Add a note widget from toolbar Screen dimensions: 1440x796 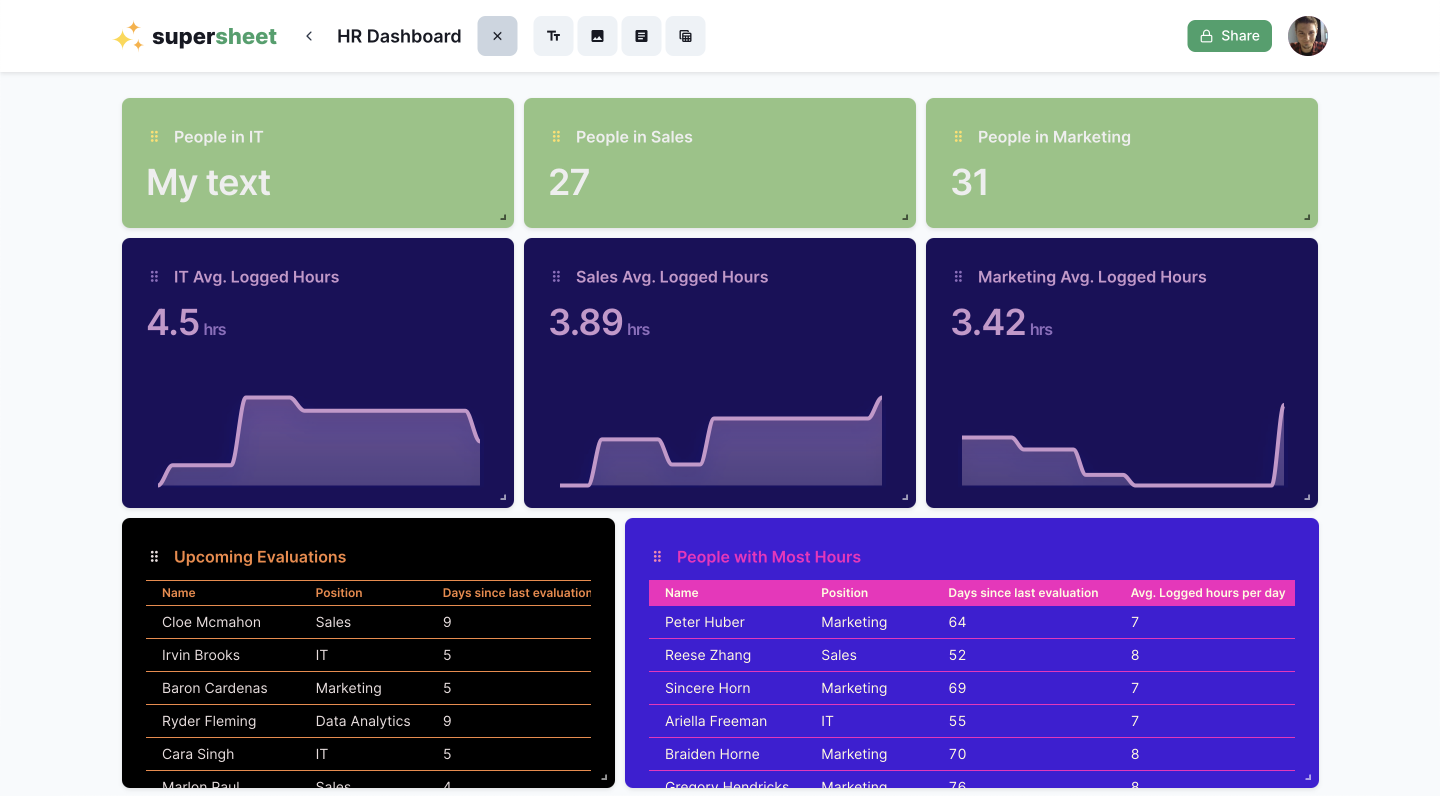pyautogui.click(x=641, y=36)
